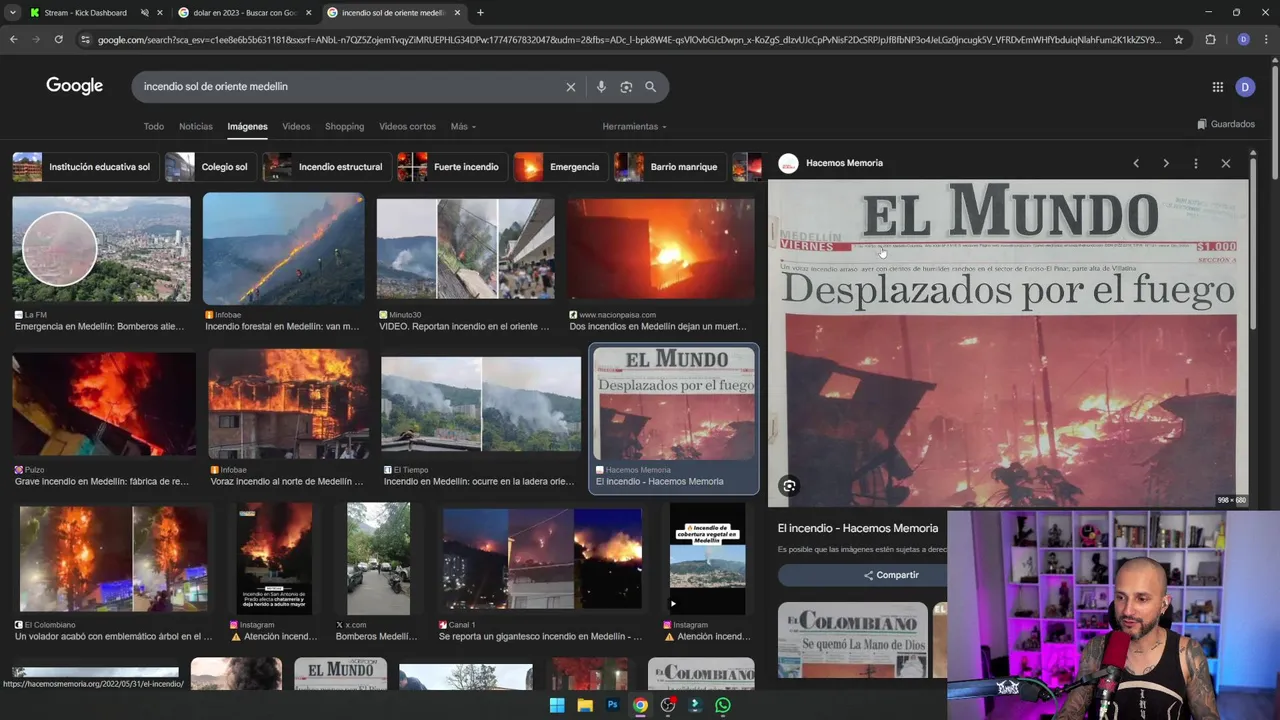Open WhatsApp from taskbar
This screenshot has height=720, width=1280.
723,705
